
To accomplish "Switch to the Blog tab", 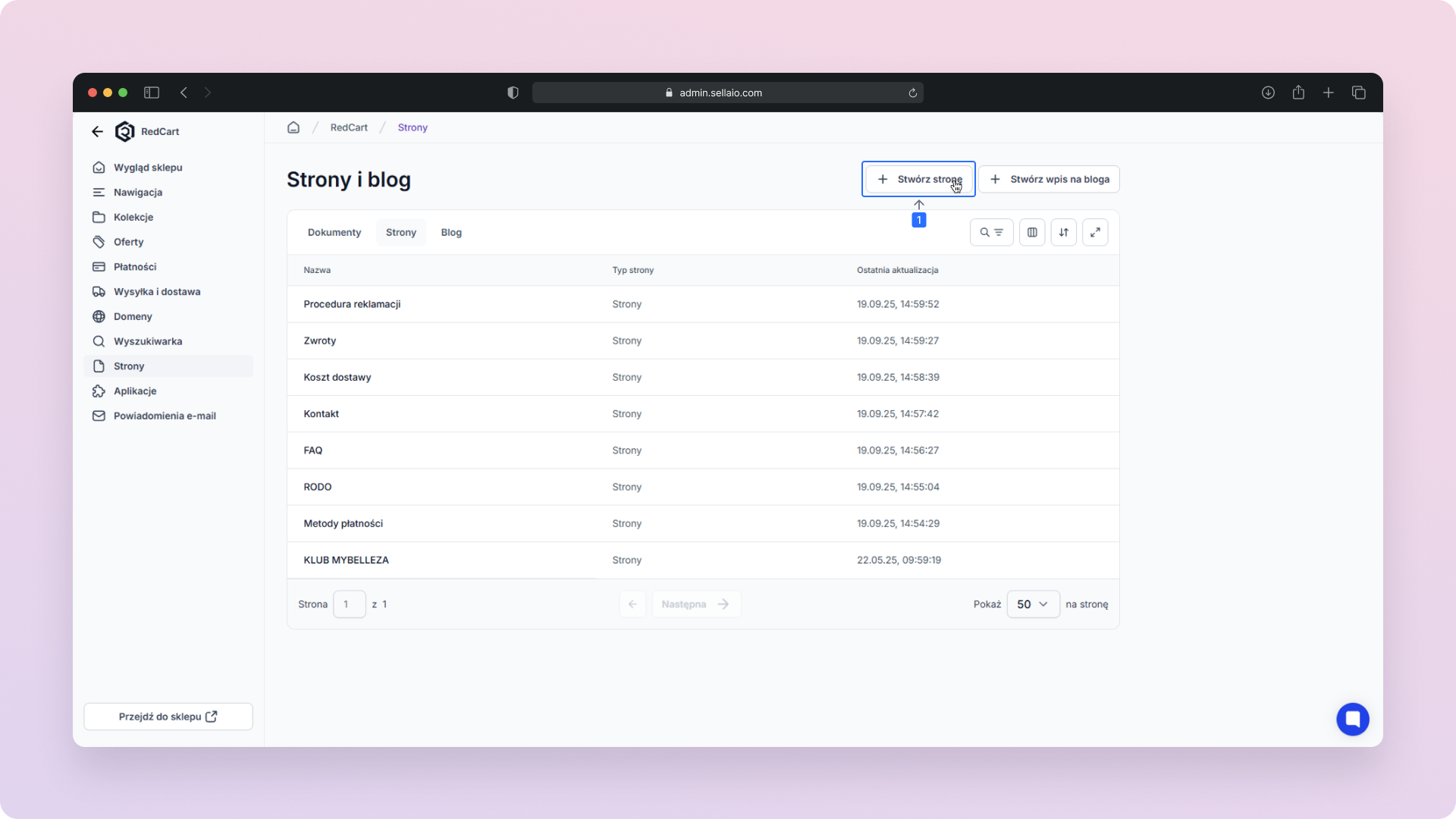I will (x=451, y=232).
